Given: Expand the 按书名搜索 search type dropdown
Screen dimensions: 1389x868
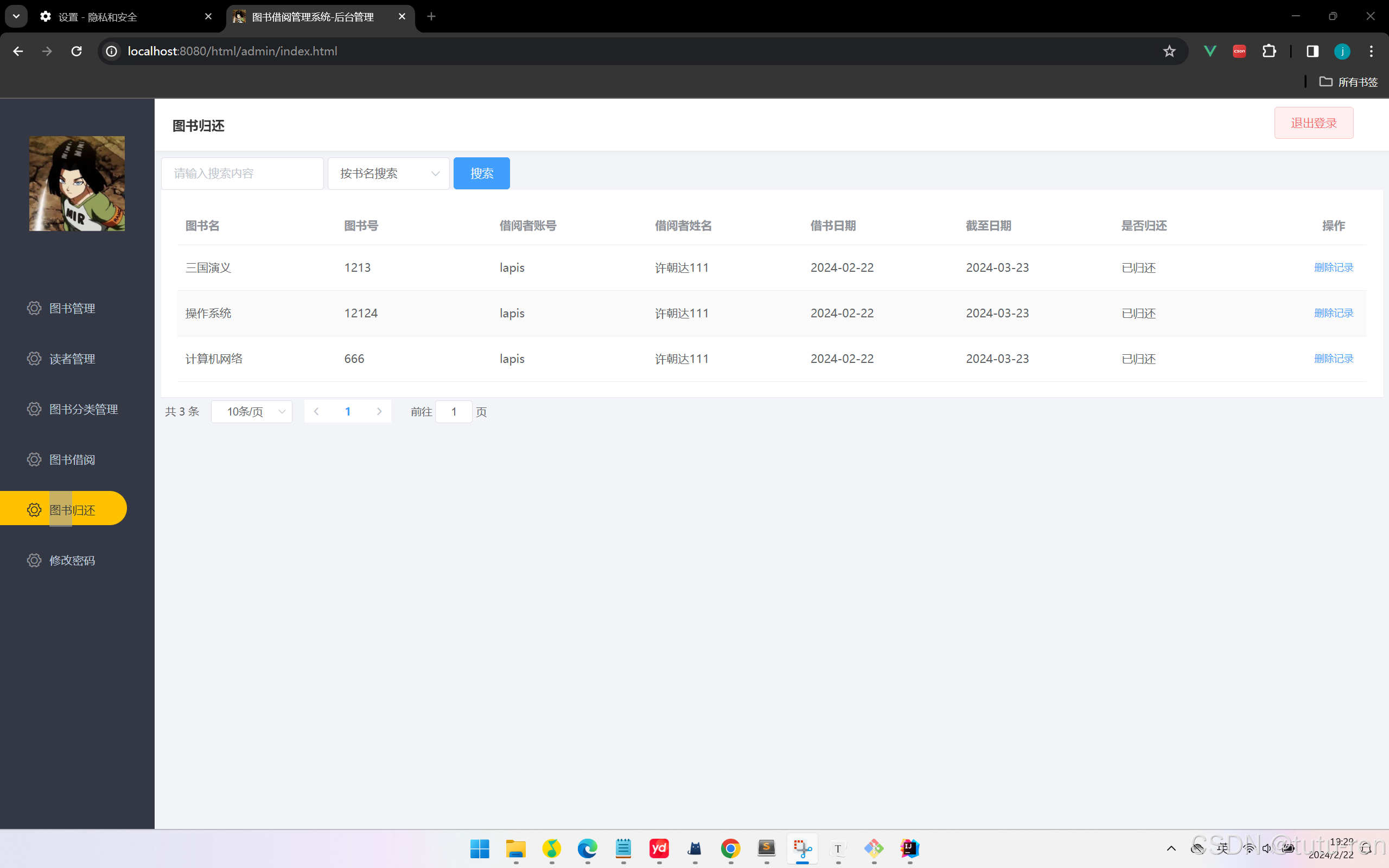Looking at the screenshot, I should [388, 174].
